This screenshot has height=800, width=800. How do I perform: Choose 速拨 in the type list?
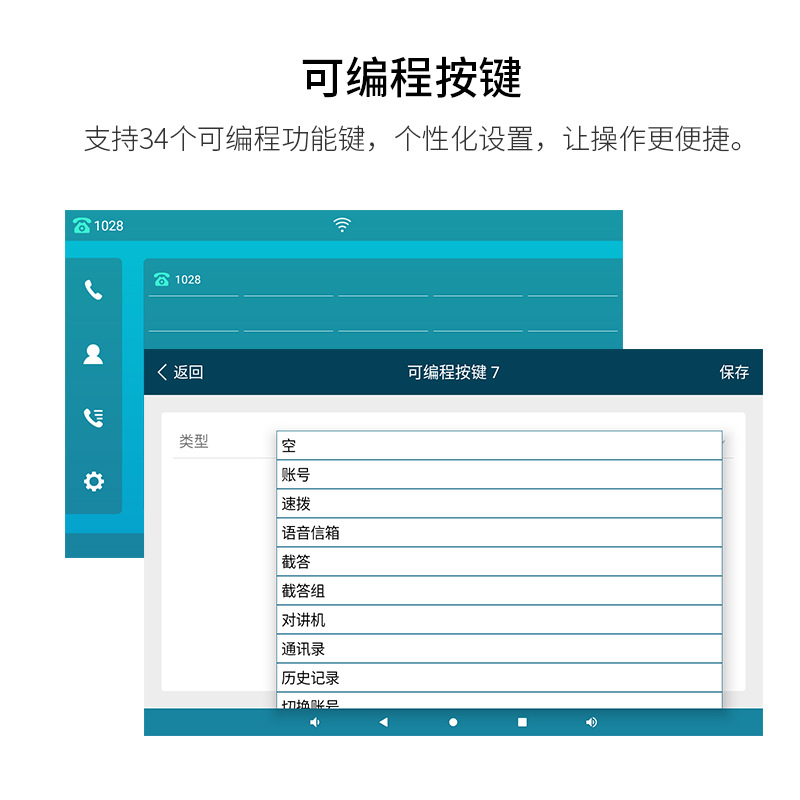click(x=498, y=504)
